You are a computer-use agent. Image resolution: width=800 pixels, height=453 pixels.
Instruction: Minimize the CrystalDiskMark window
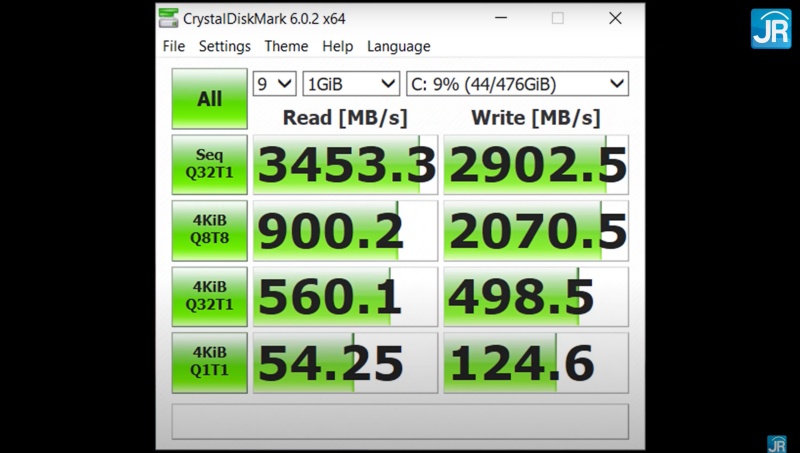[x=501, y=18]
